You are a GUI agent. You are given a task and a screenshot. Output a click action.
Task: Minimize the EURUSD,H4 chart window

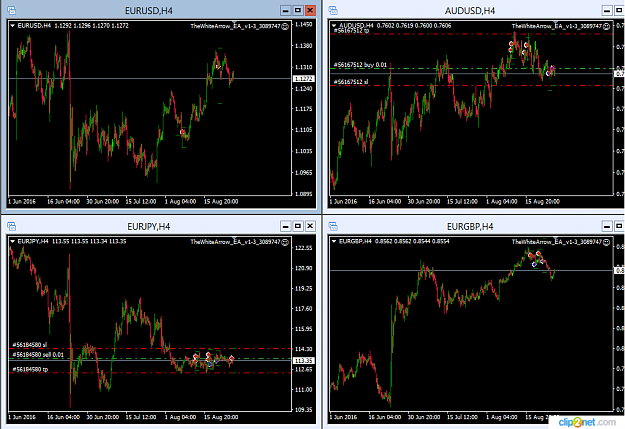[x=285, y=11]
